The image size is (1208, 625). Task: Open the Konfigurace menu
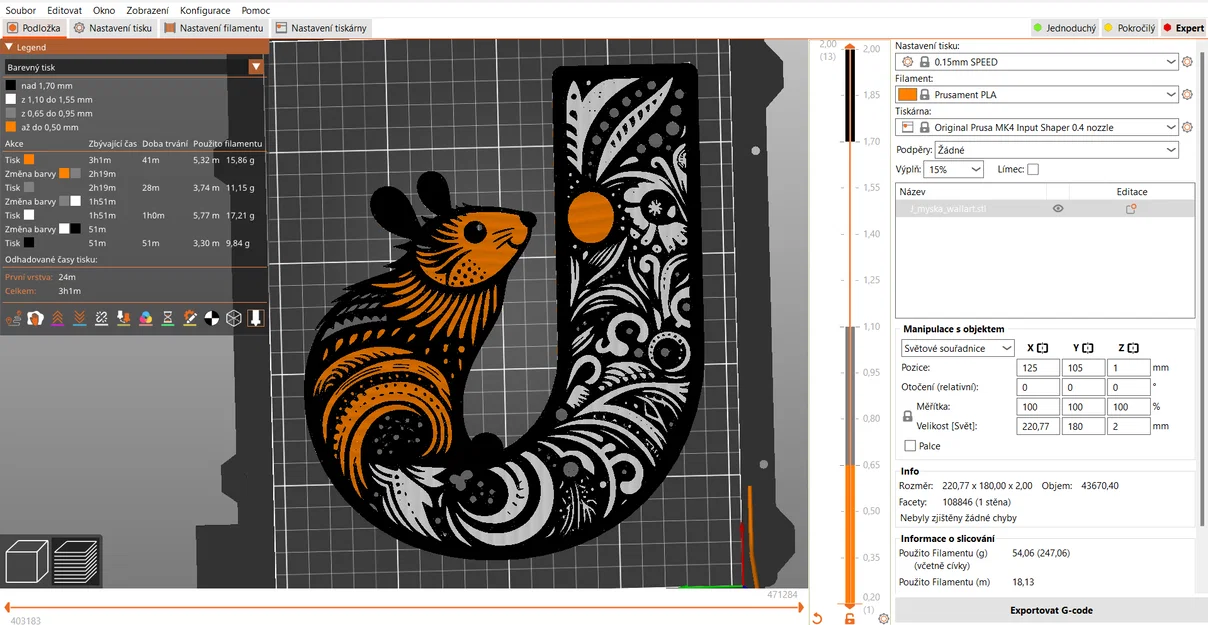205,10
